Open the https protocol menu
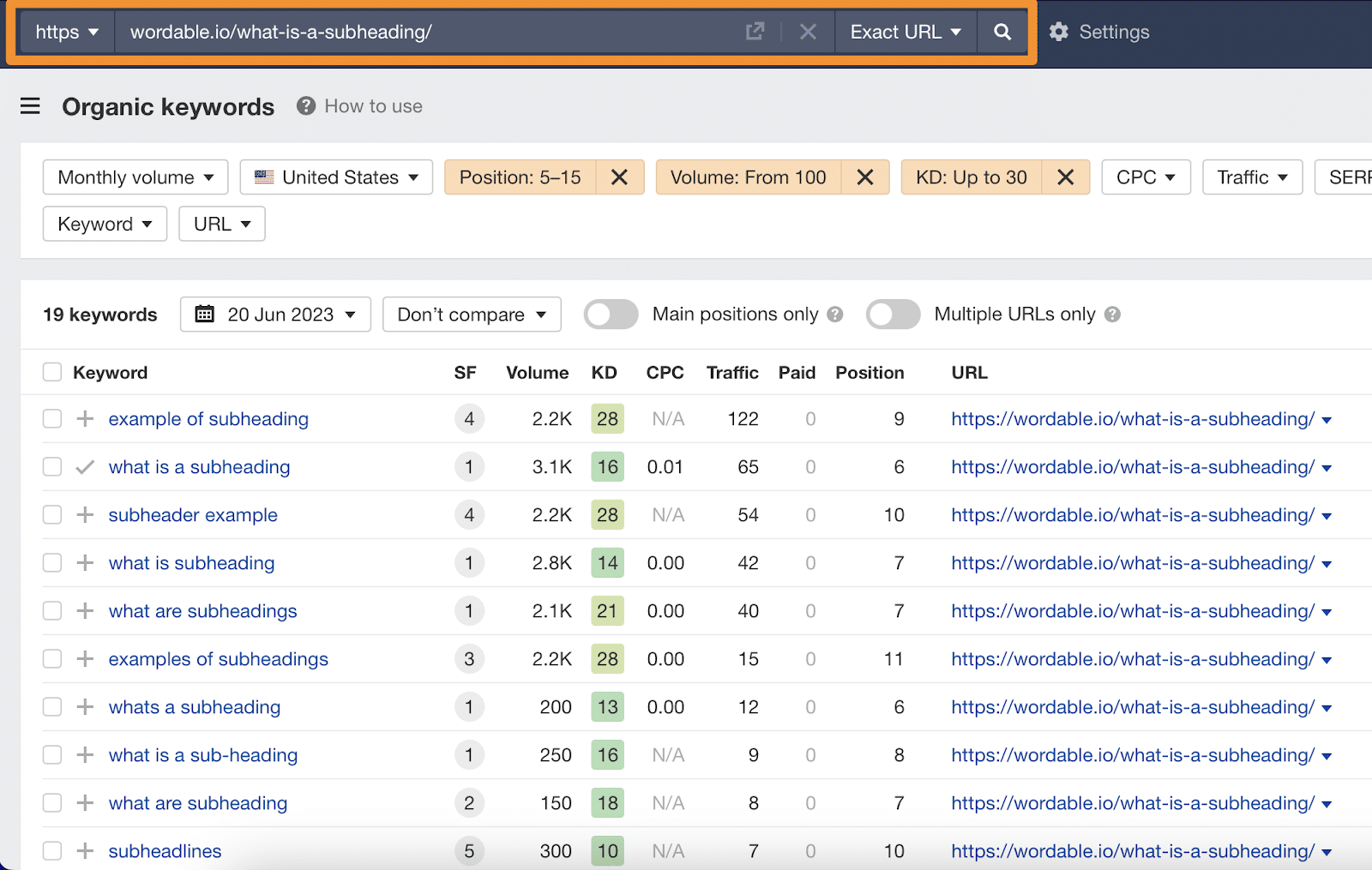 point(67,33)
